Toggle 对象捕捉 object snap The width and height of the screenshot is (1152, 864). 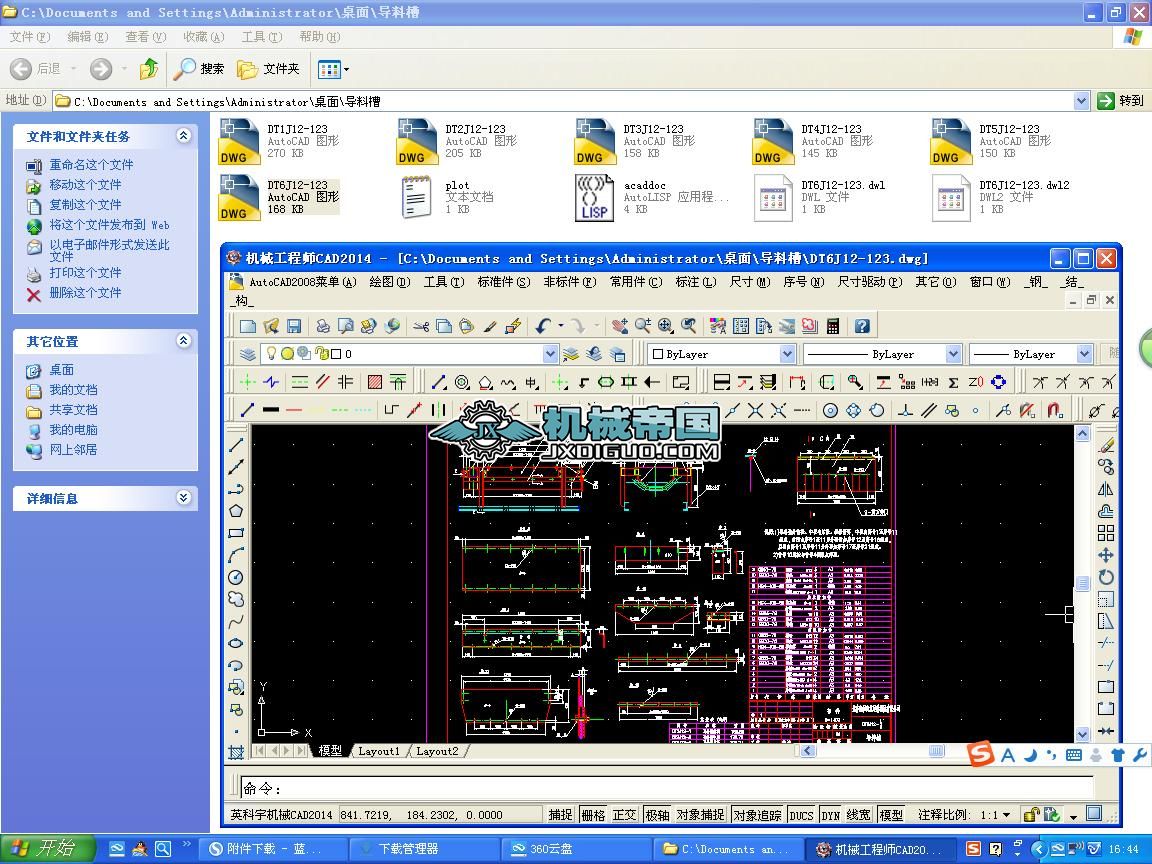[700, 815]
